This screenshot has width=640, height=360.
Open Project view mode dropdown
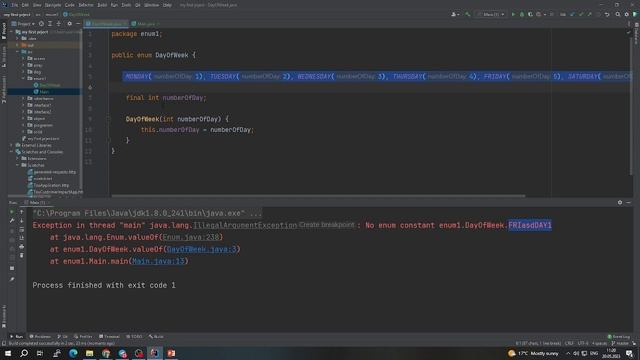24,24
